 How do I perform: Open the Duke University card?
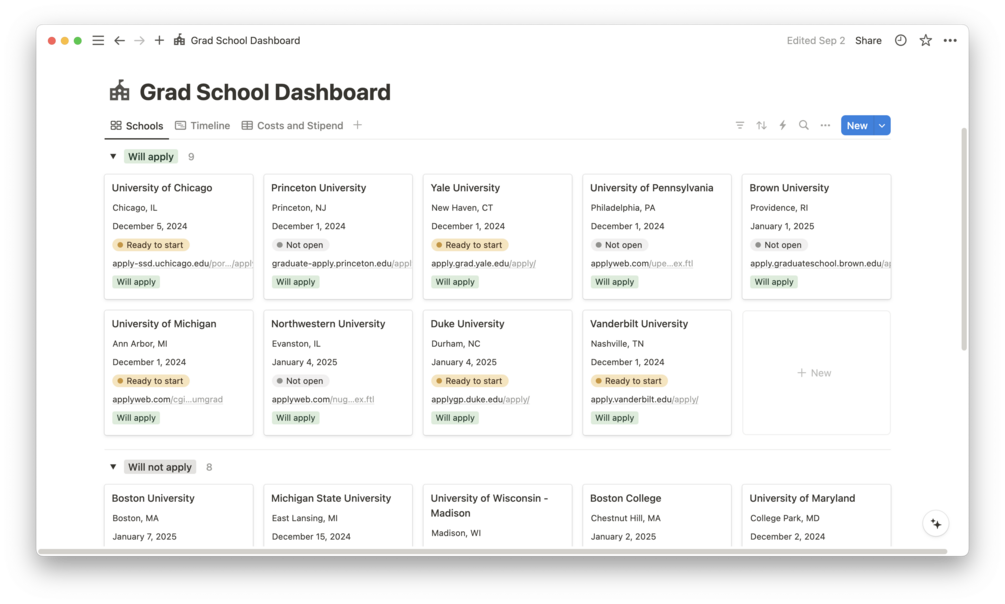pos(497,373)
